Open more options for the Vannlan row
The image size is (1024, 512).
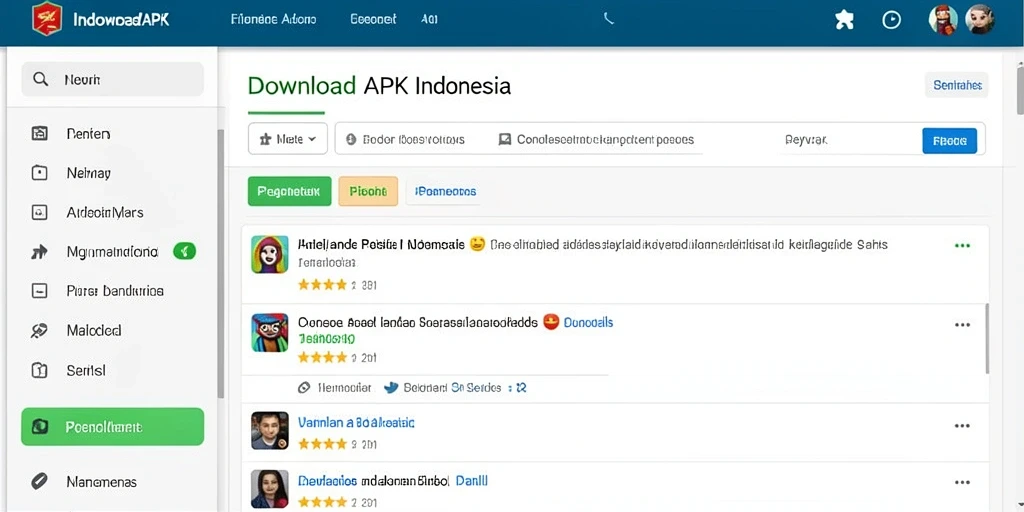[x=962, y=426]
